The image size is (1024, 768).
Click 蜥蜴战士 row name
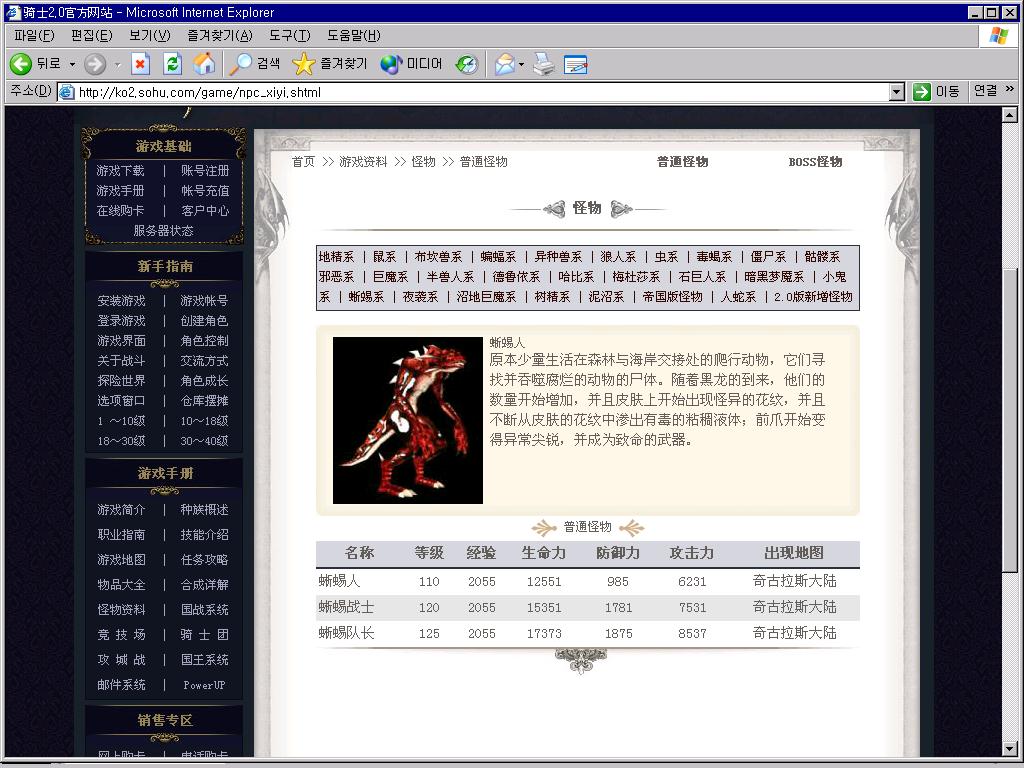click(346, 607)
